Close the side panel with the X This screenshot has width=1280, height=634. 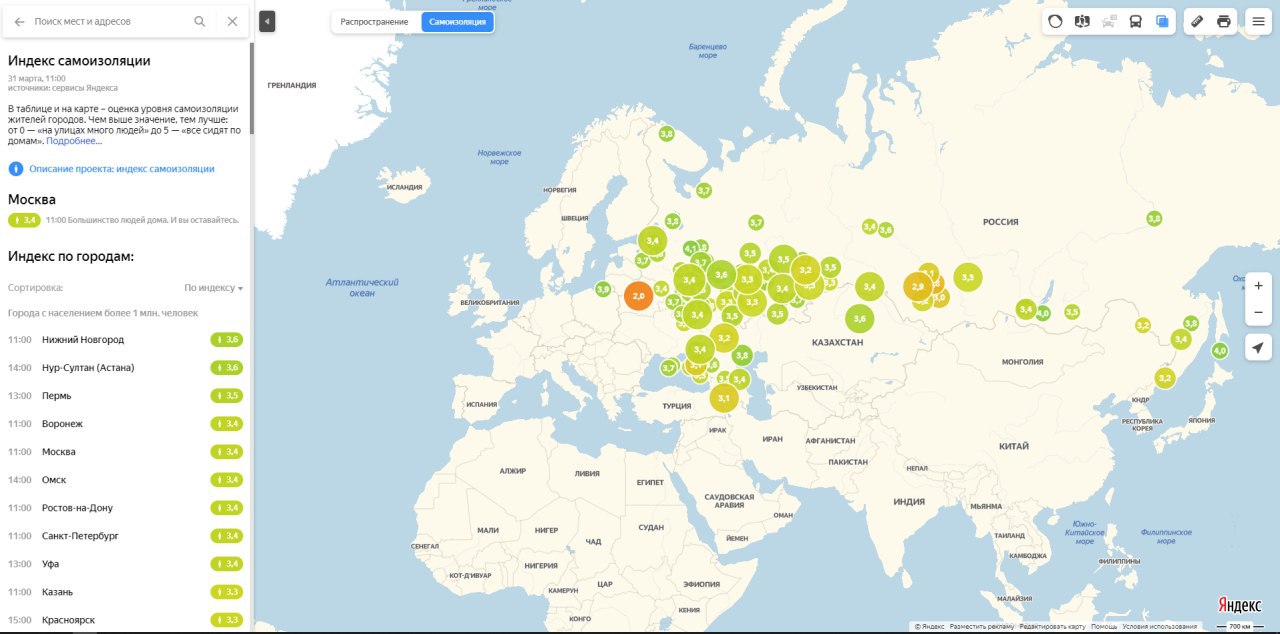pos(232,21)
